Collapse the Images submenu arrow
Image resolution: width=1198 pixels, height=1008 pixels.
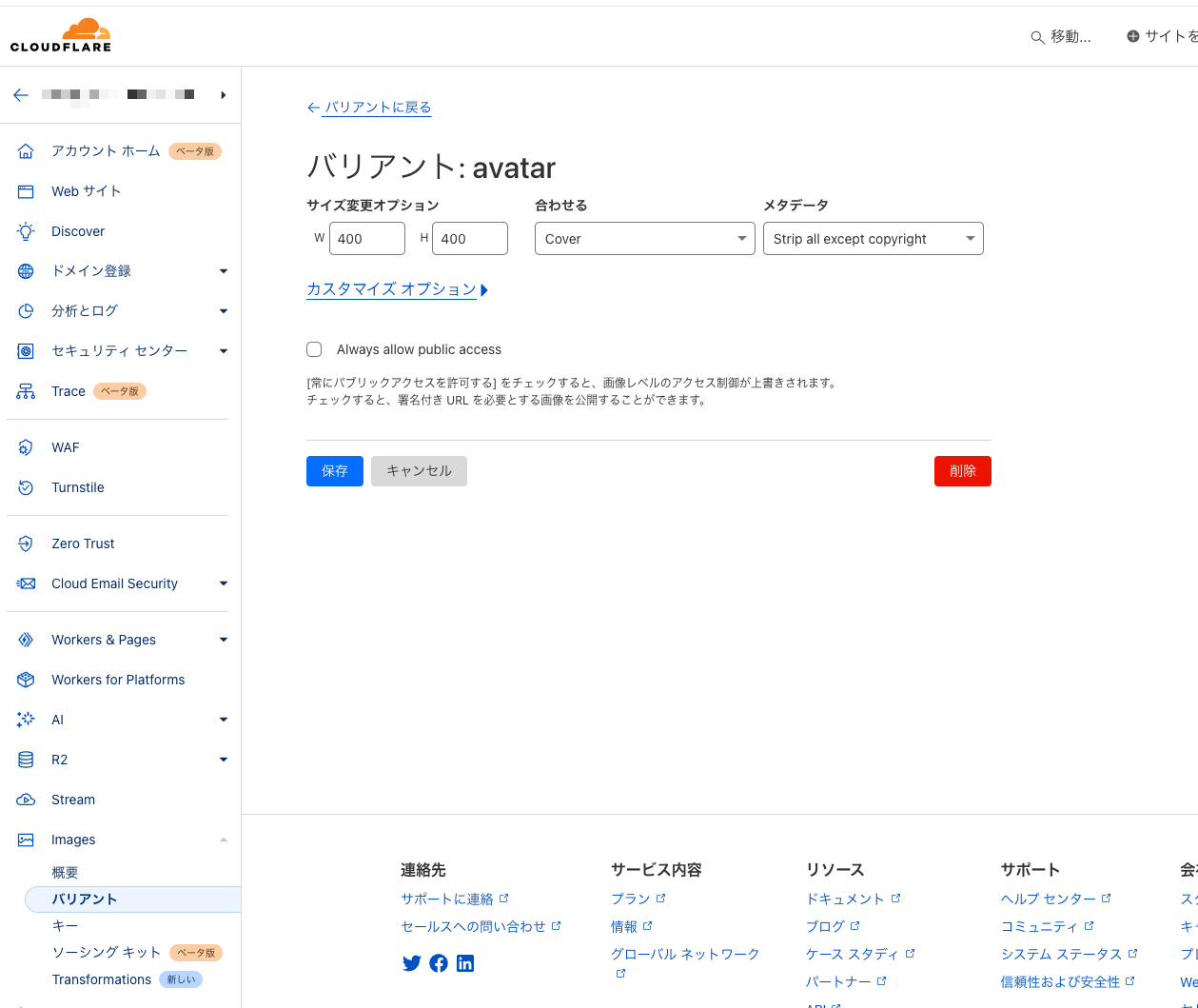click(x=224, y=840)
